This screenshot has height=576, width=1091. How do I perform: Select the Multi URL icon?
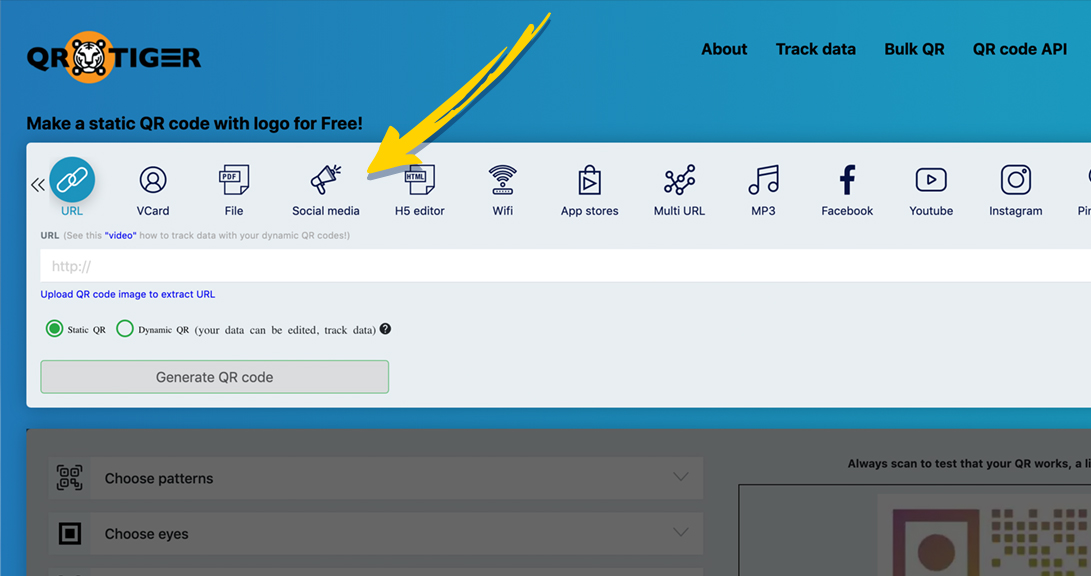click(x=679, y=181)
